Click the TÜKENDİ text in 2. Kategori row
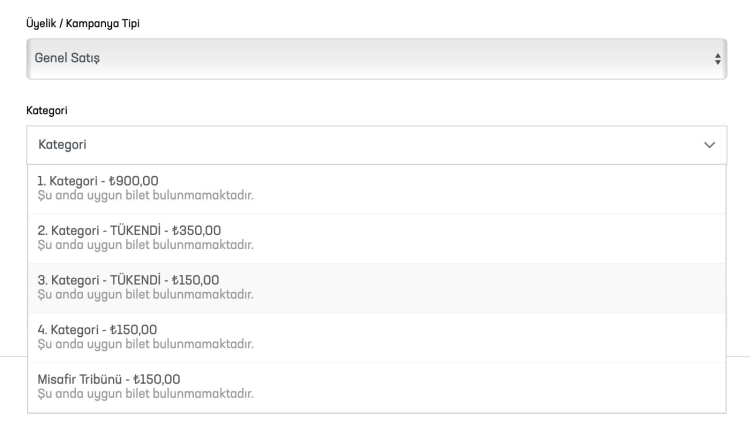 tap(131, 231)
